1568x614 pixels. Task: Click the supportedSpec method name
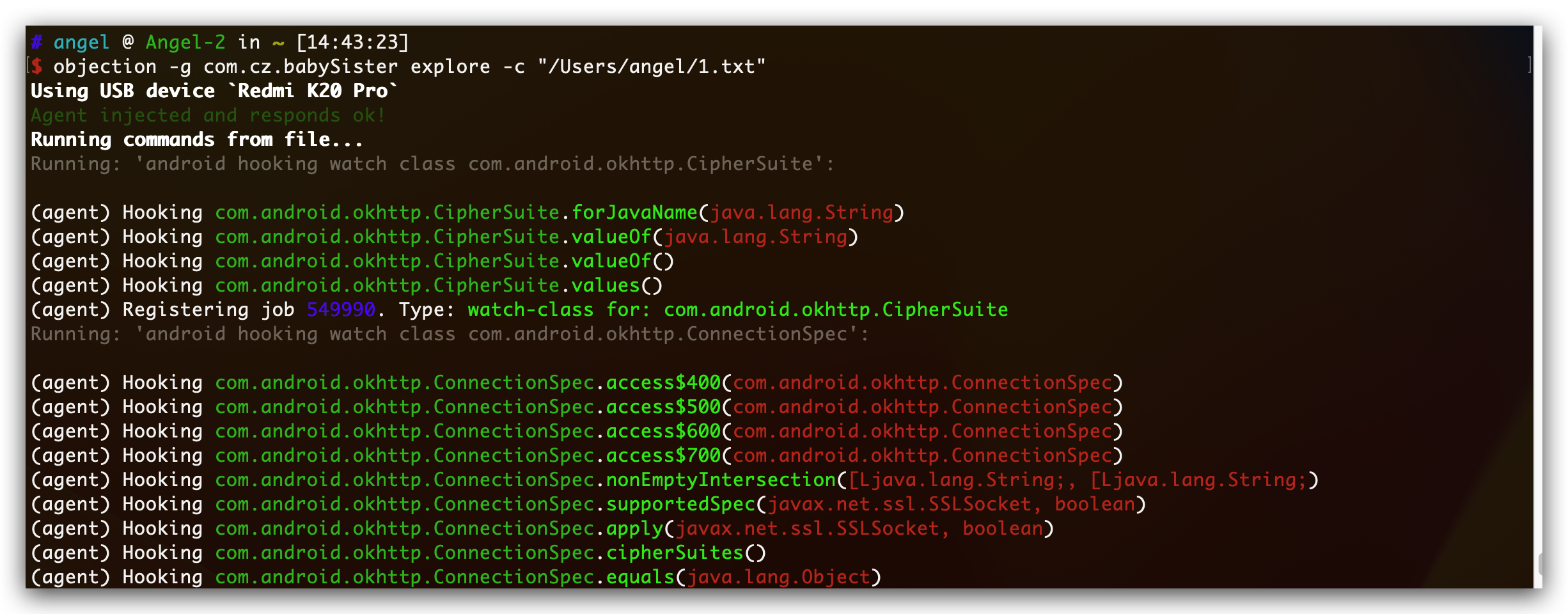coord(681,504)
